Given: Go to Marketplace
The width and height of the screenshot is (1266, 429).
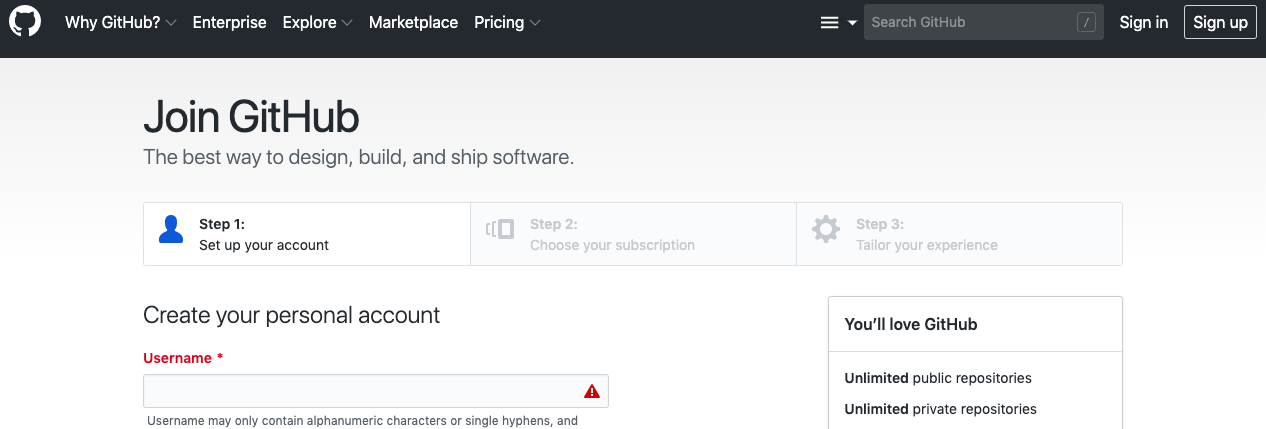Looking at the screenshot, I should (413, 22).
